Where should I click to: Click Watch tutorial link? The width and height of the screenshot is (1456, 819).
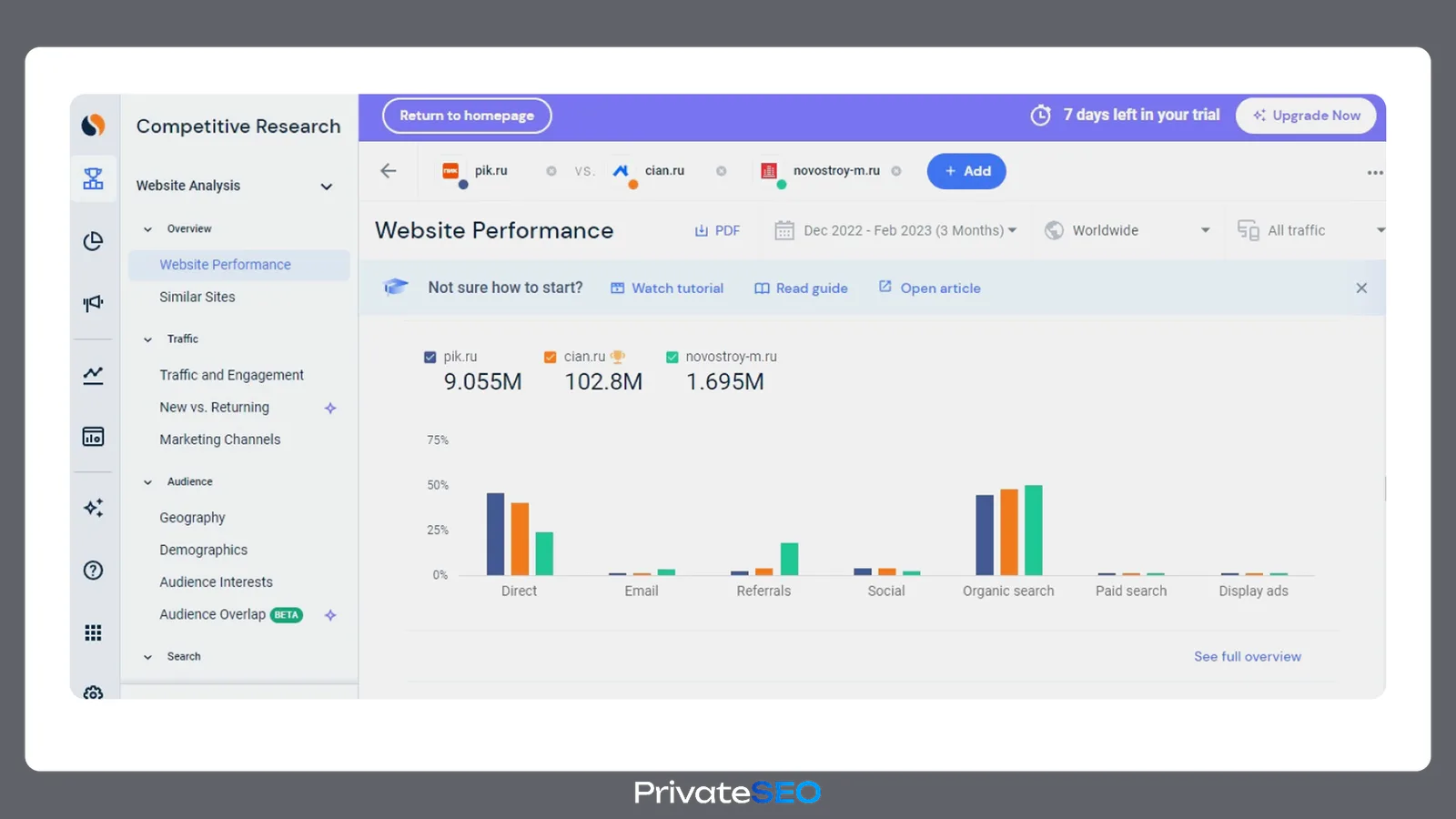[x=667, y=288]
